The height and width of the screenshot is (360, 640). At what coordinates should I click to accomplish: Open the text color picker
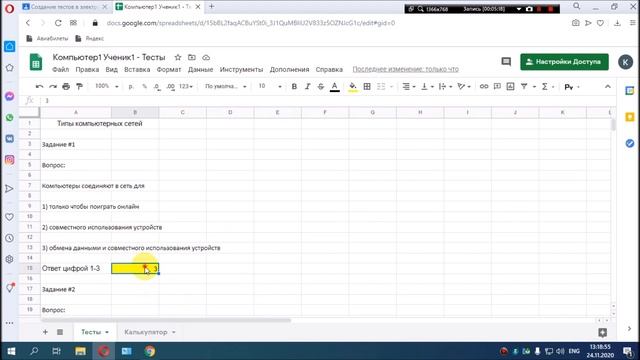tap(335, 87)
